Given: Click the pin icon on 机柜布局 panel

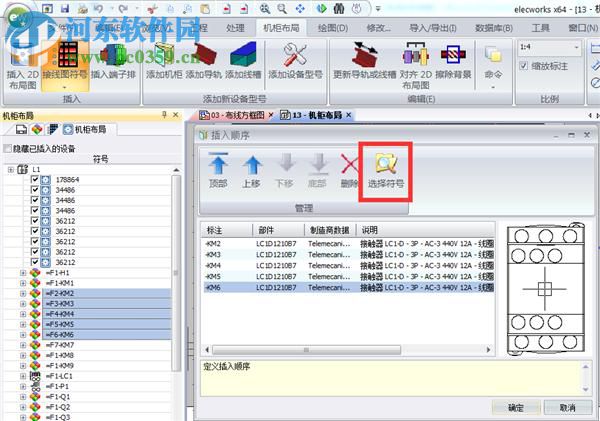Looking at the screenshot, I should tap(165, 115).
